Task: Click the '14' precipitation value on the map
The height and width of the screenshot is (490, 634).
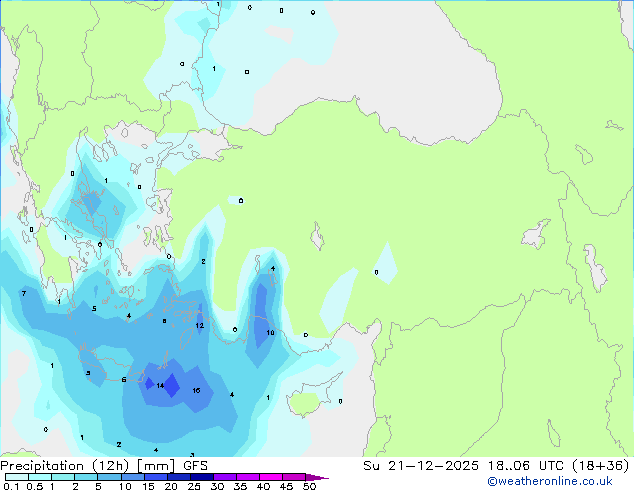Action: click(x=160, y=386)
